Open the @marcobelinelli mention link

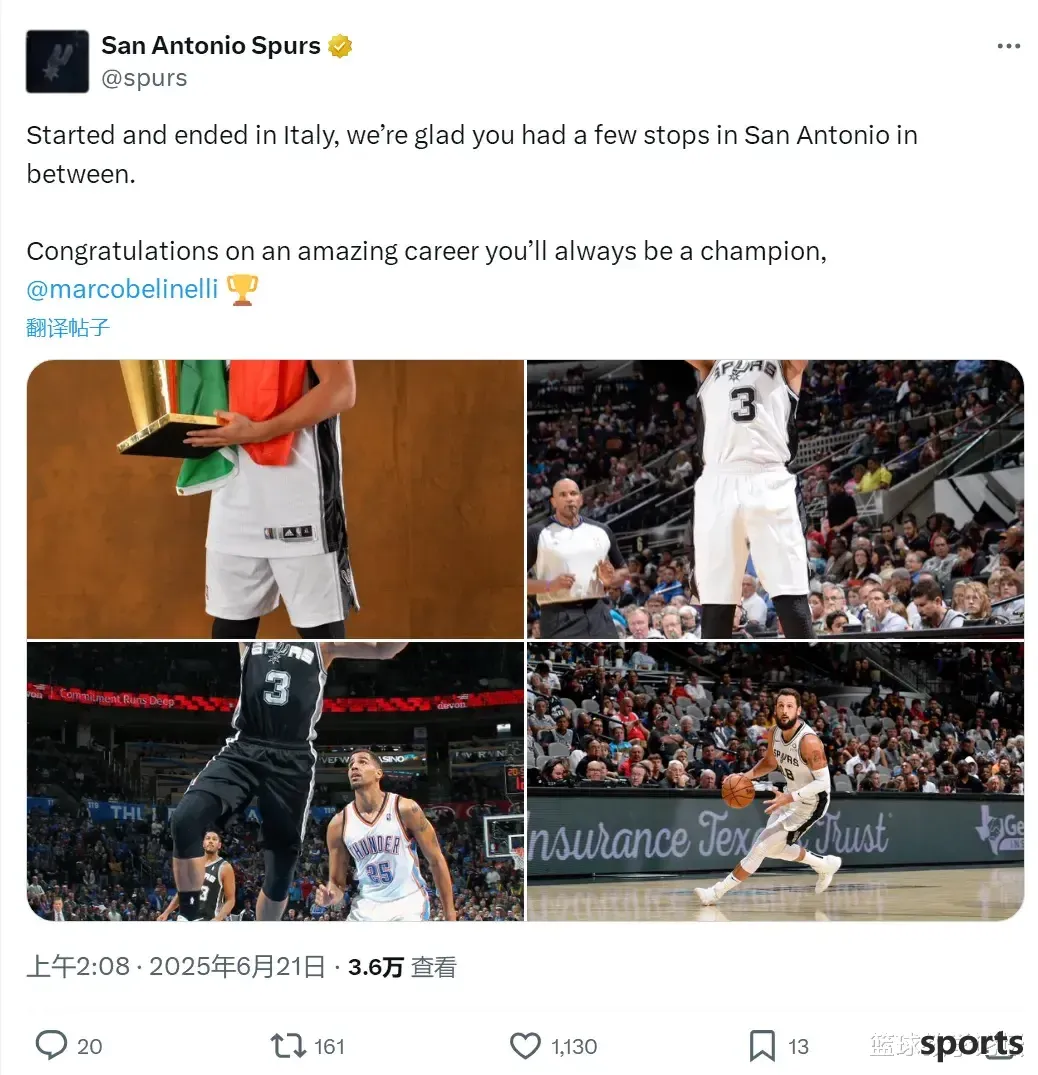122,289
